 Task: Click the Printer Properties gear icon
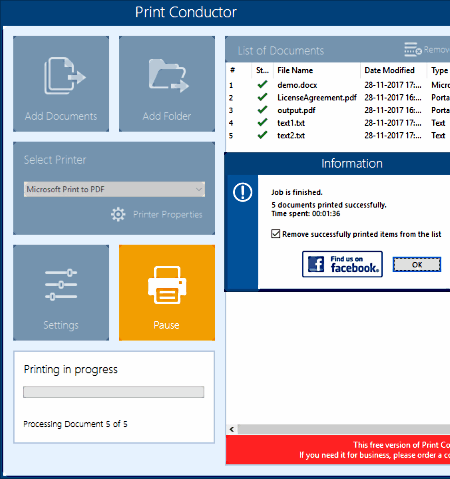[118, 214]
